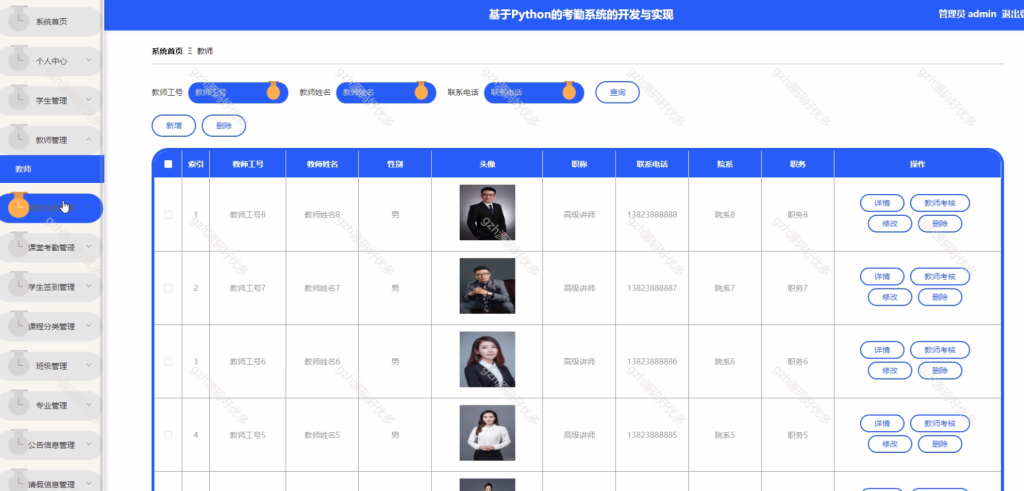
Task: Tick the select-all checkbox in table header
Action: tap(168, 164)
